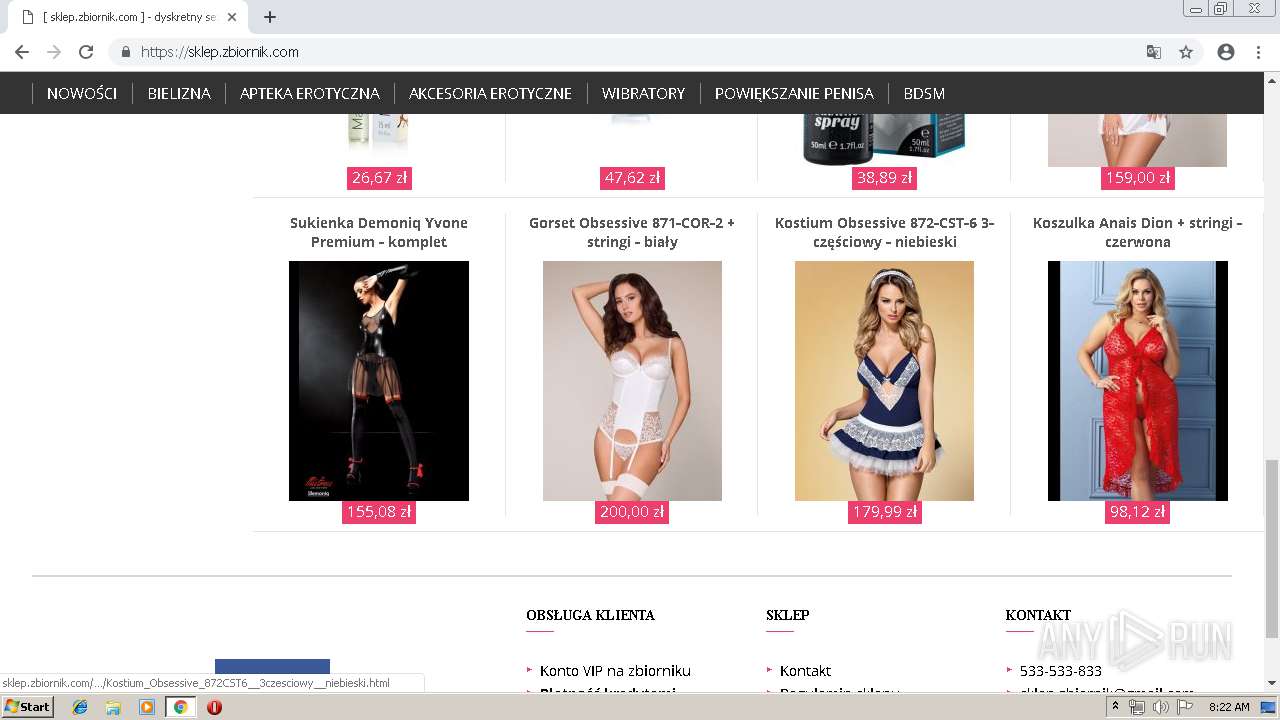Viewport: 1280px width, 720px height.
Task: Click the 47,62 zł price tag
Action: [x=632, y=178]
